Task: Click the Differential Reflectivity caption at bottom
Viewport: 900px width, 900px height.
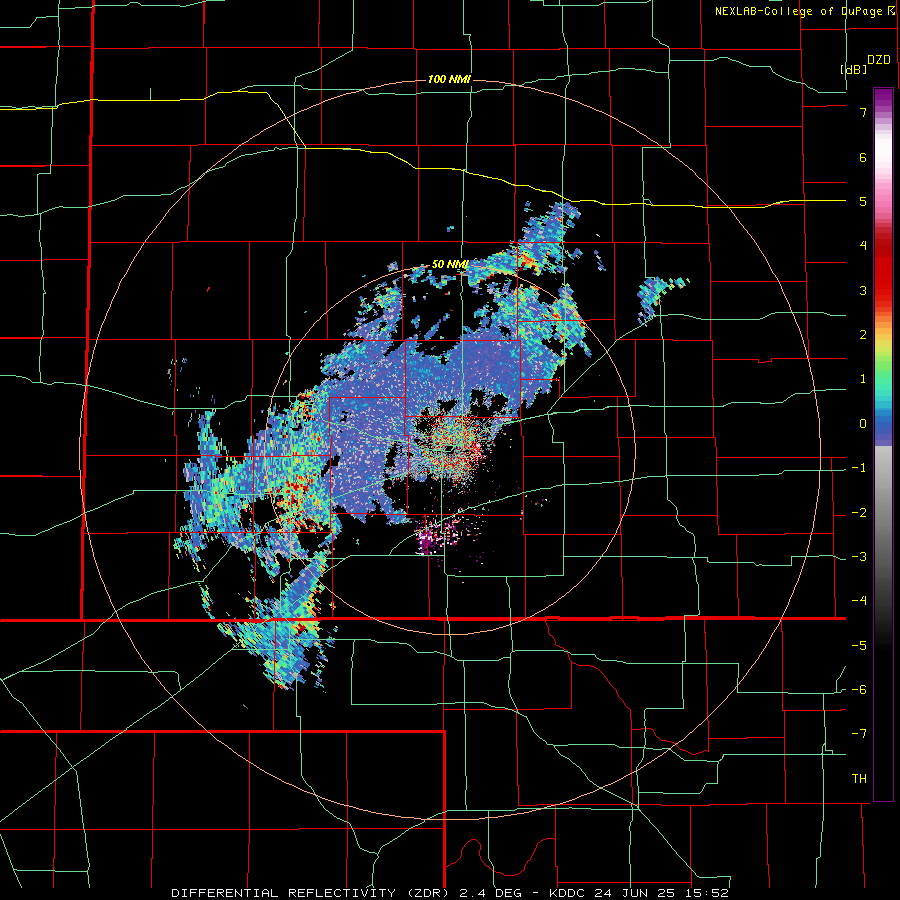Action: (x=450, y=893)
